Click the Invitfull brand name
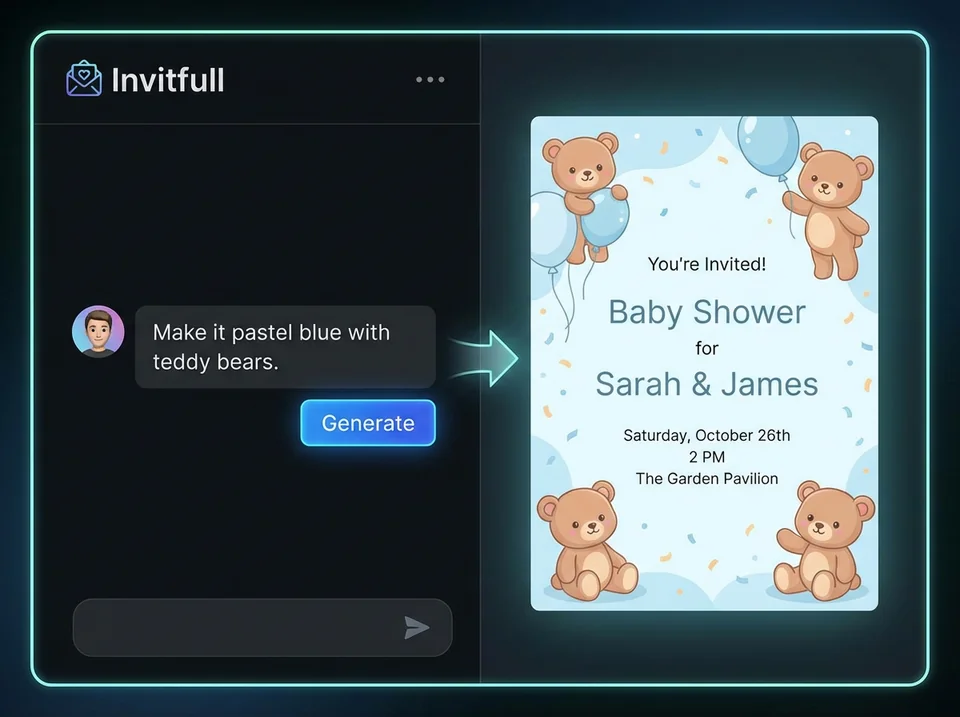The height and width of the screenshot is (717, 960). click(x=168, y=80)
